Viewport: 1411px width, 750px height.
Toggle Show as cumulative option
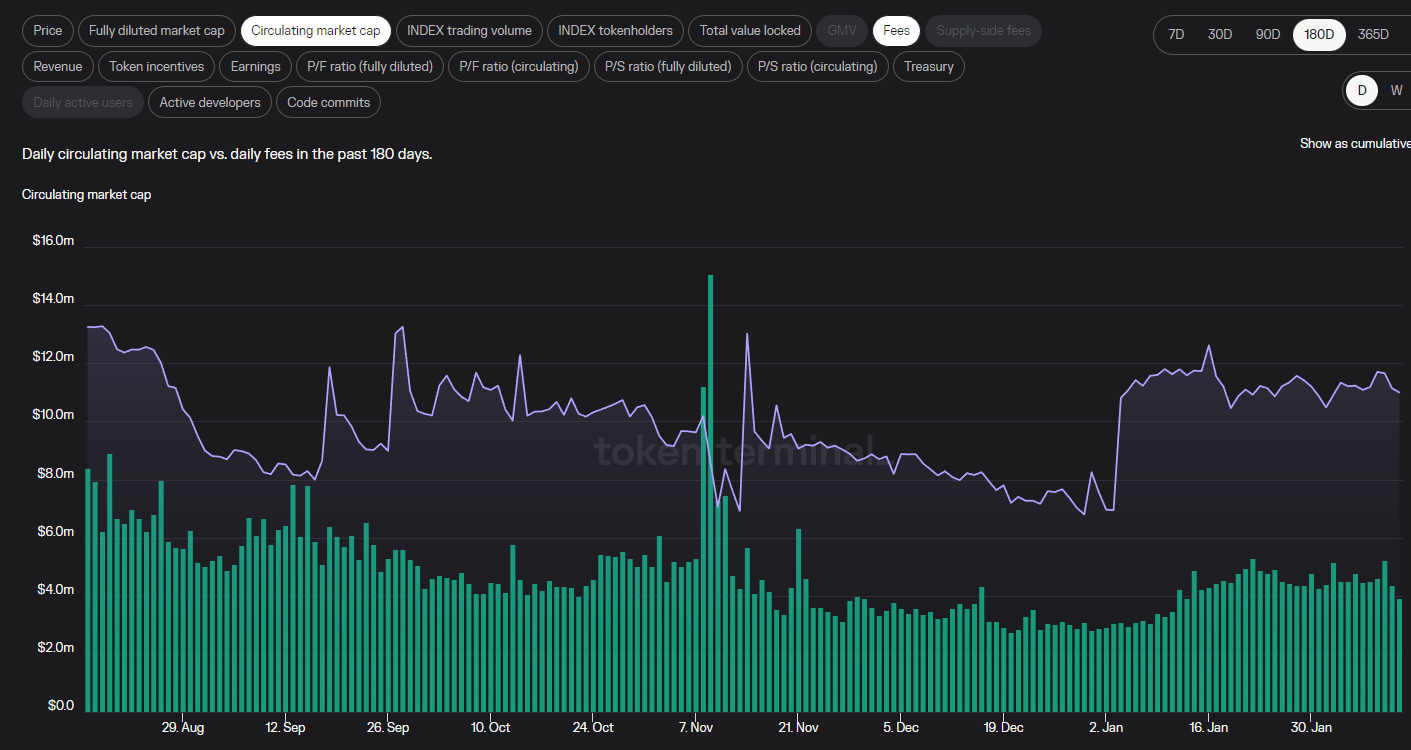point(1355,144)
